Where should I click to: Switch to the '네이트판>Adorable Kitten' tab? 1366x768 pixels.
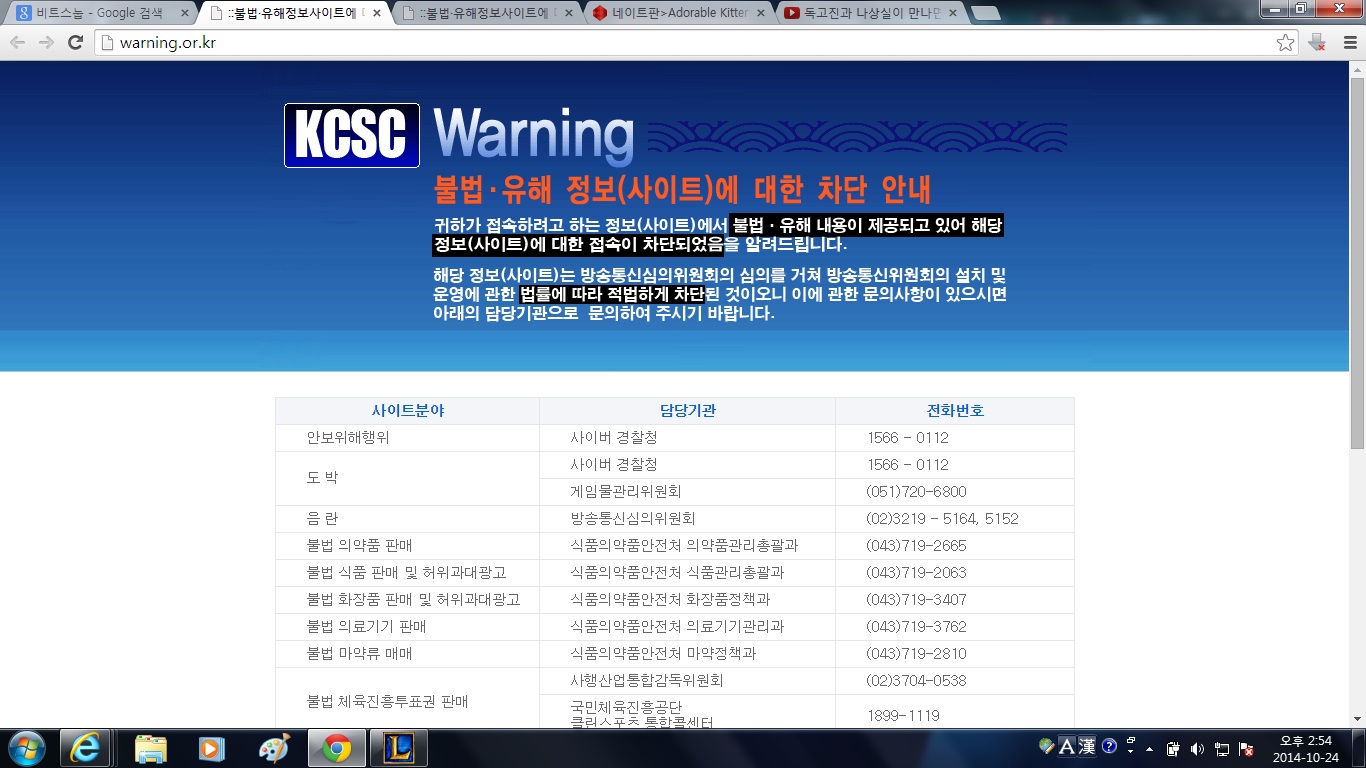tap(679, 14)
